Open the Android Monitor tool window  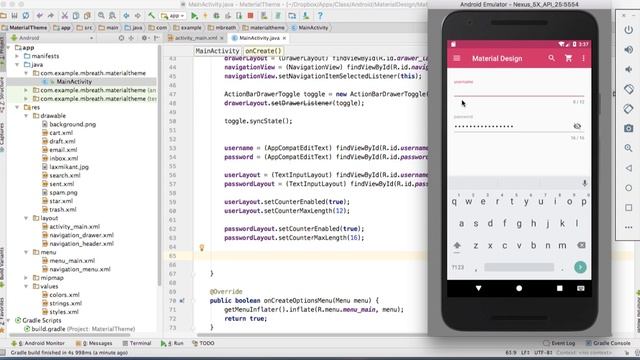[38, 343]
